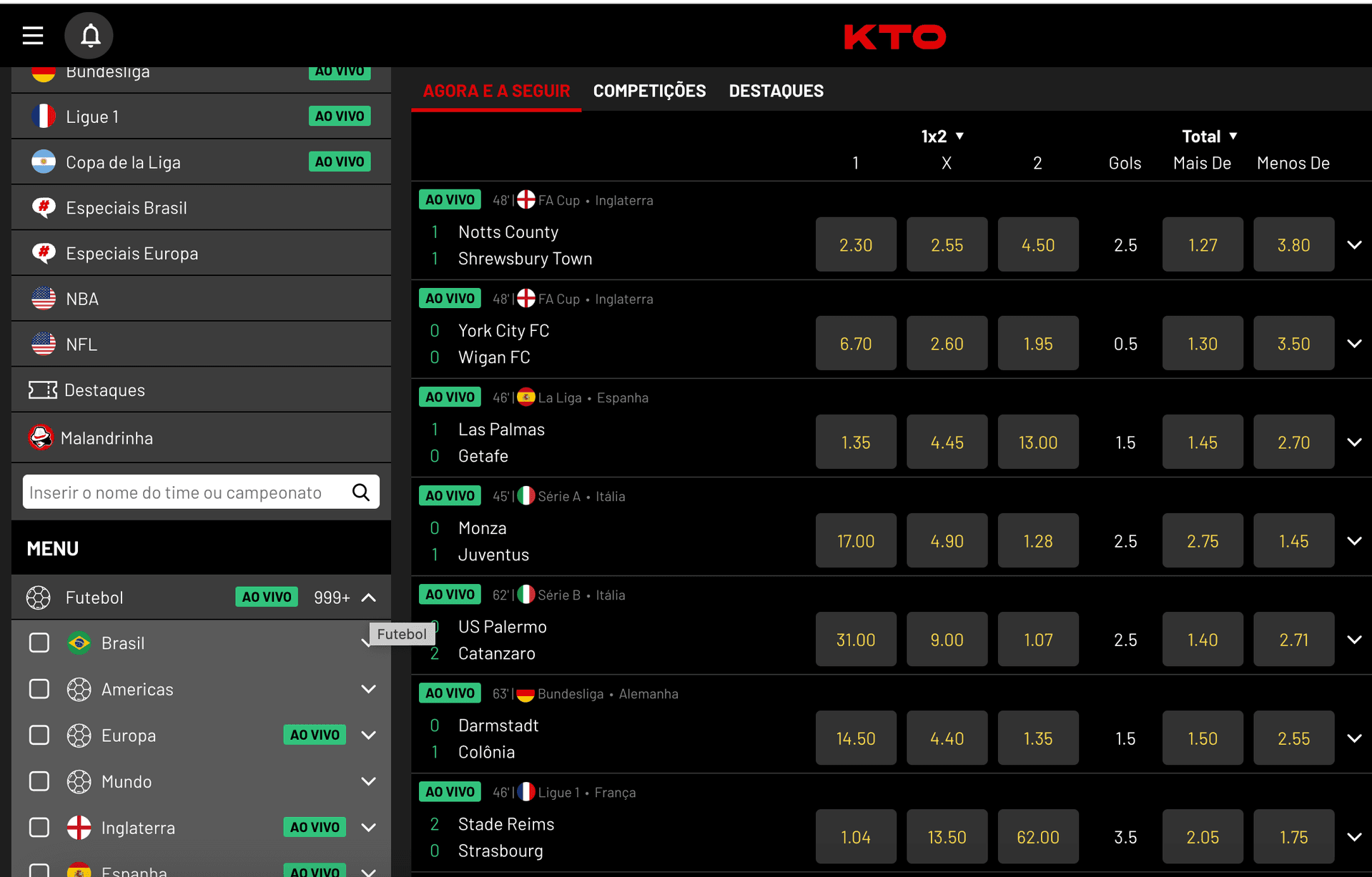Screen dimensions: 1372x877
Task: Click the Mundo ball icon
Action: click(79, 781)
